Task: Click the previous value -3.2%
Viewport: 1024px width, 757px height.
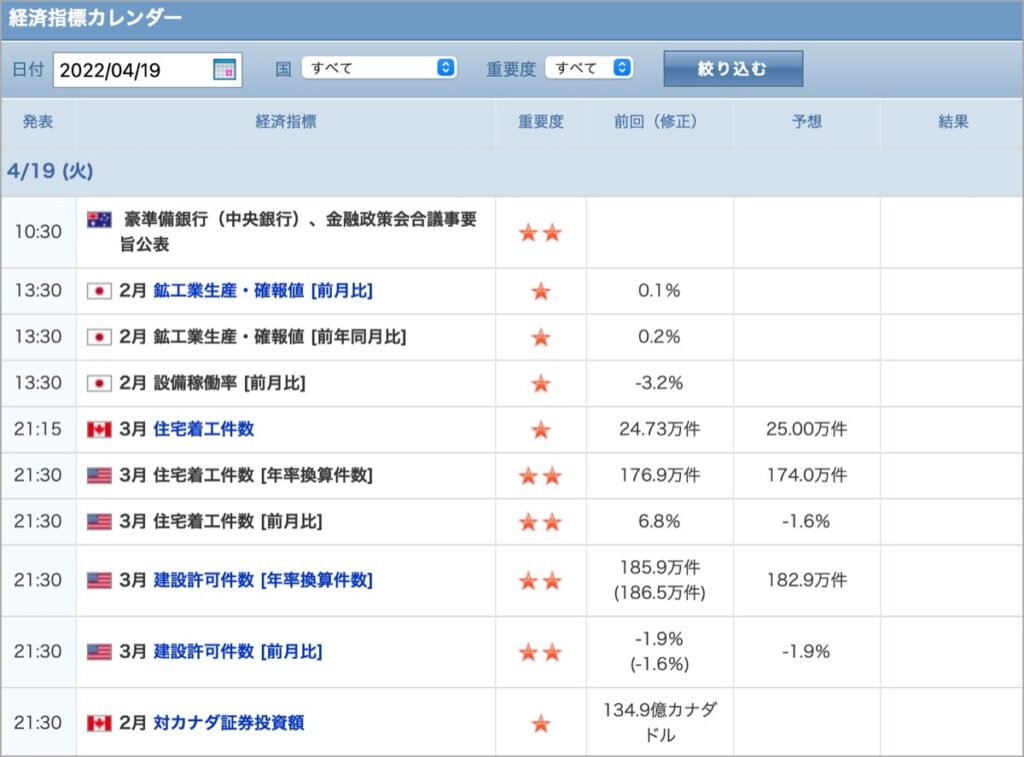Action: click(659, 383)
